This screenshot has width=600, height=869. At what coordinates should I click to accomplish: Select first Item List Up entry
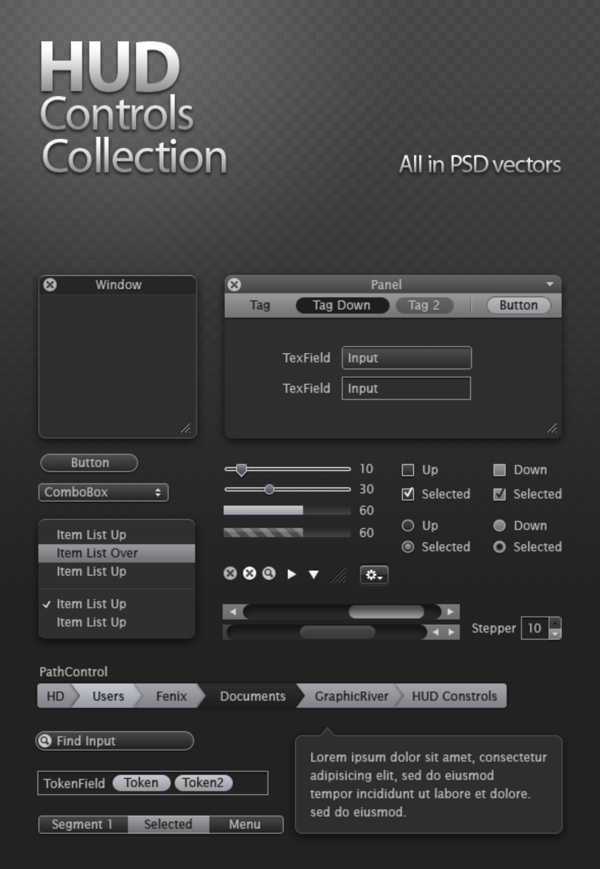click(116, 535)
